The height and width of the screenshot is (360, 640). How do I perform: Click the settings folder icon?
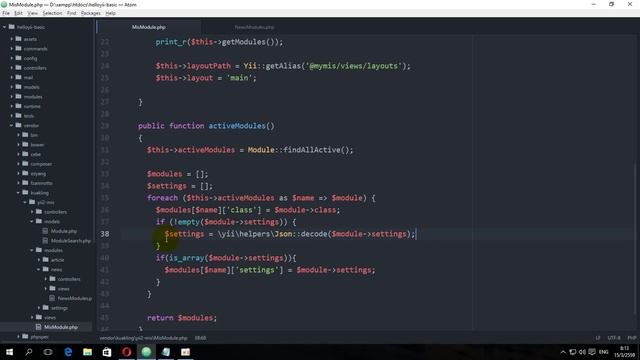tap(46, 307)
